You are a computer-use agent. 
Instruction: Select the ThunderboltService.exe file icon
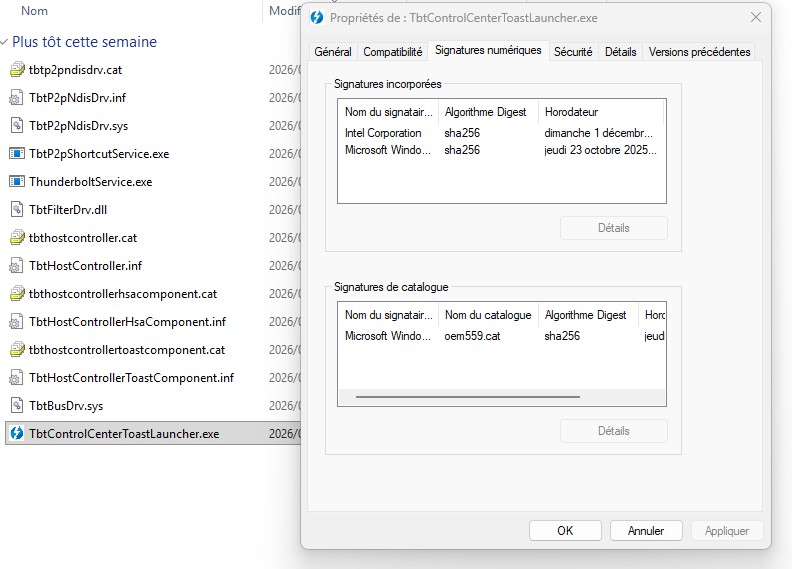pos(16,182)
